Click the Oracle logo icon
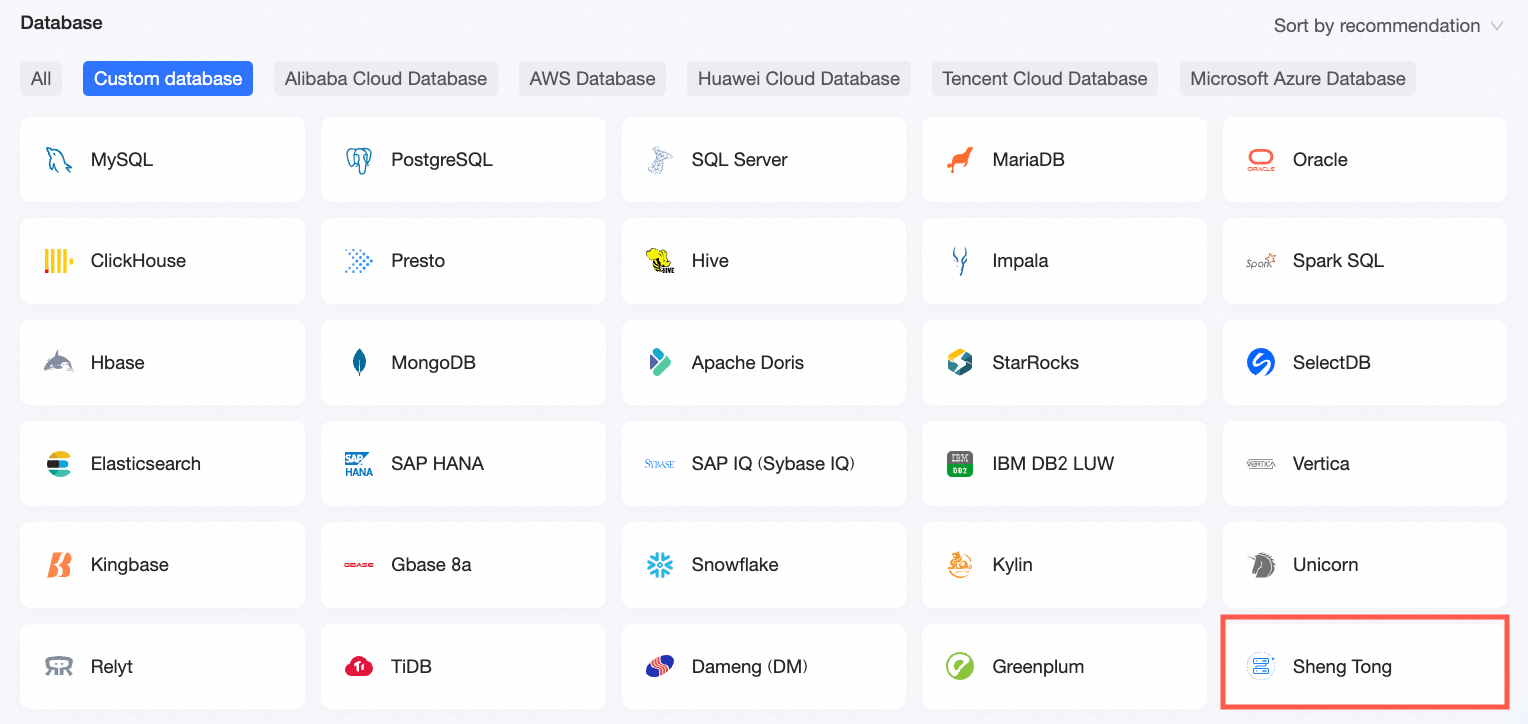 pyautogui.click(x=1261, y=160)
